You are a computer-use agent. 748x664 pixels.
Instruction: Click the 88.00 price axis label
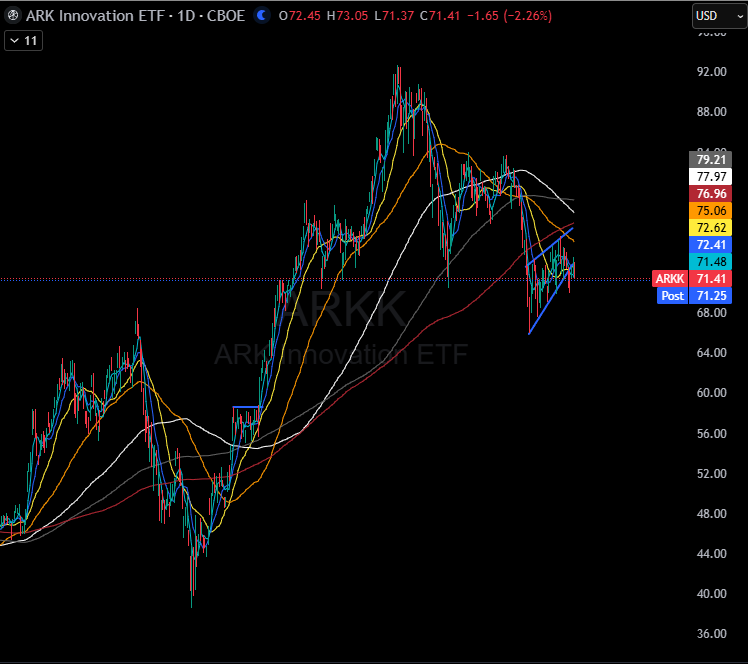[711, 112]
